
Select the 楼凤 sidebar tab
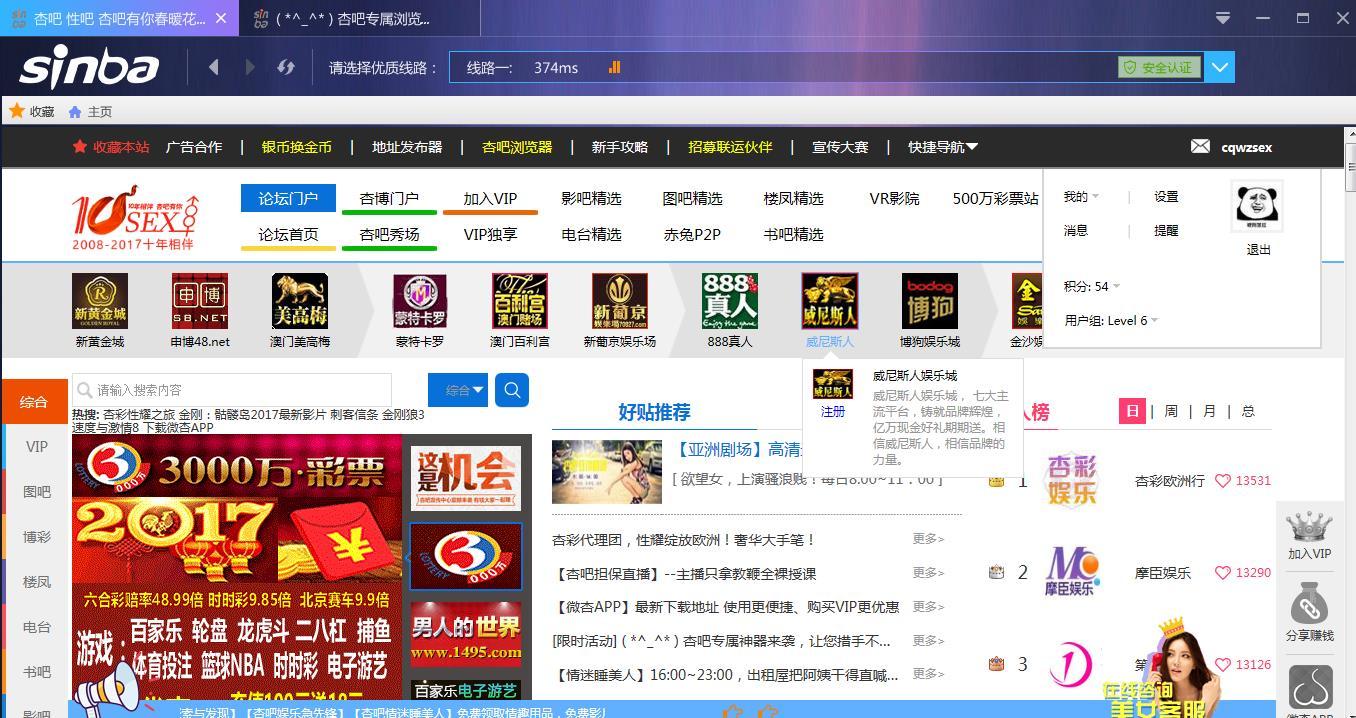(x=36, y=582)
